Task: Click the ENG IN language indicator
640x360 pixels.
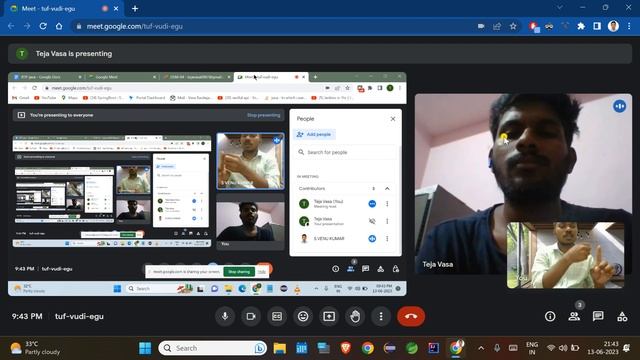Action: click(532, 348)
